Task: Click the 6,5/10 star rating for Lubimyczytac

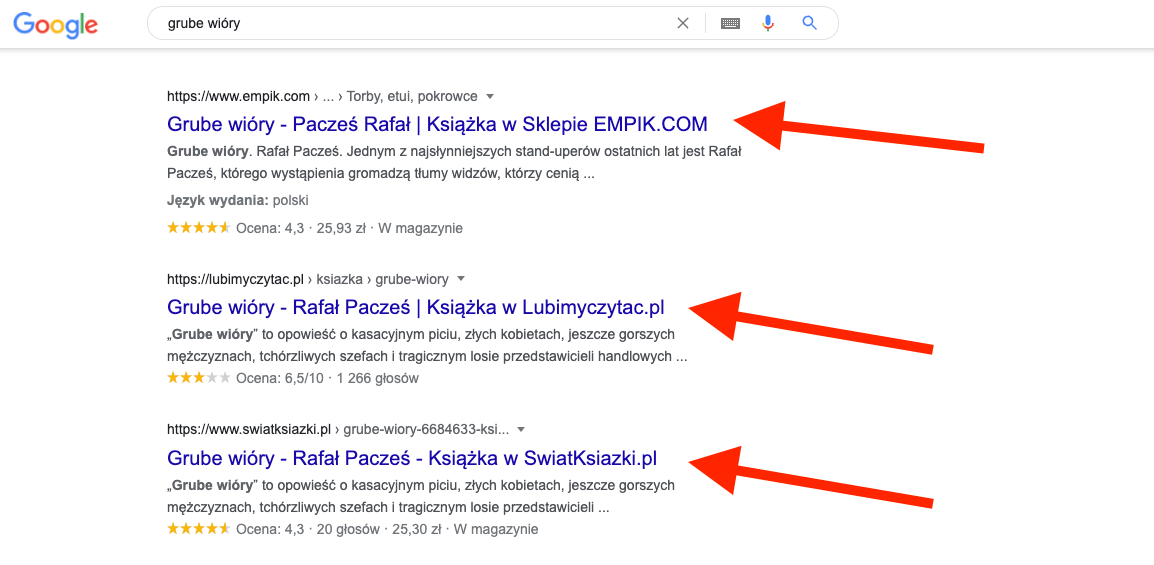Action: pos(198,378)
